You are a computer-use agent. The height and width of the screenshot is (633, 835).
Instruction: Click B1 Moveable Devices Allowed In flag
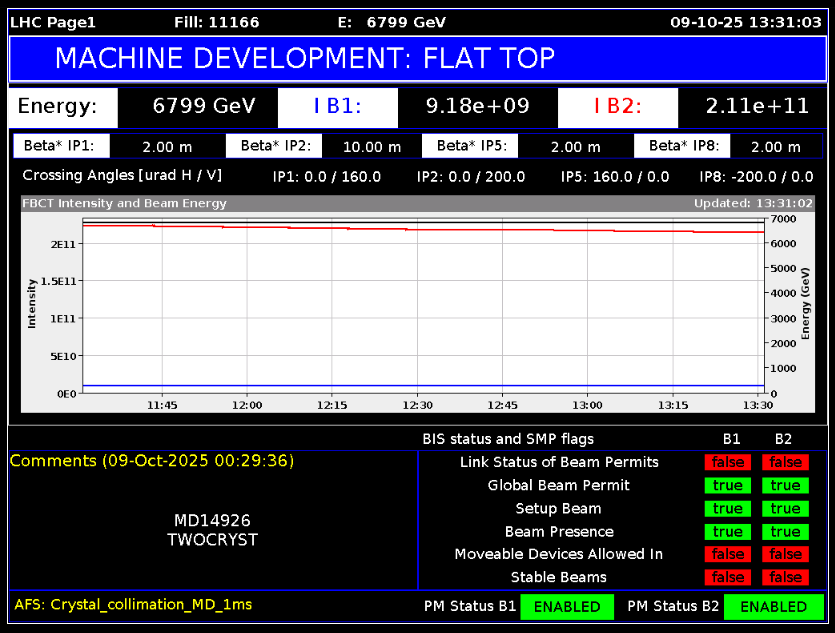click(x=728, y=555)
